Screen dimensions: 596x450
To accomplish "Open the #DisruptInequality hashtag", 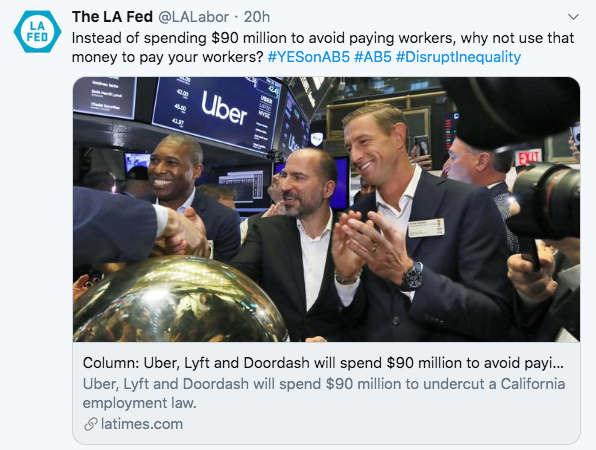I will click(458, 57).
